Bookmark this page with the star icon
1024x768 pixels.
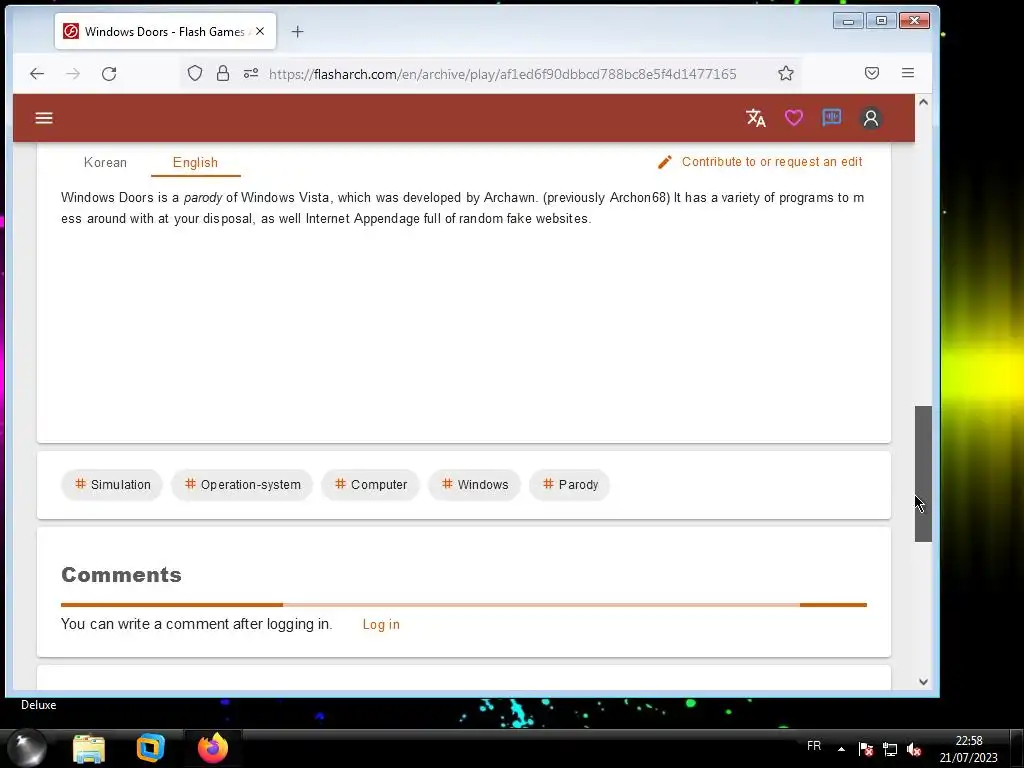pyautogui.click(x=786, y=73)
